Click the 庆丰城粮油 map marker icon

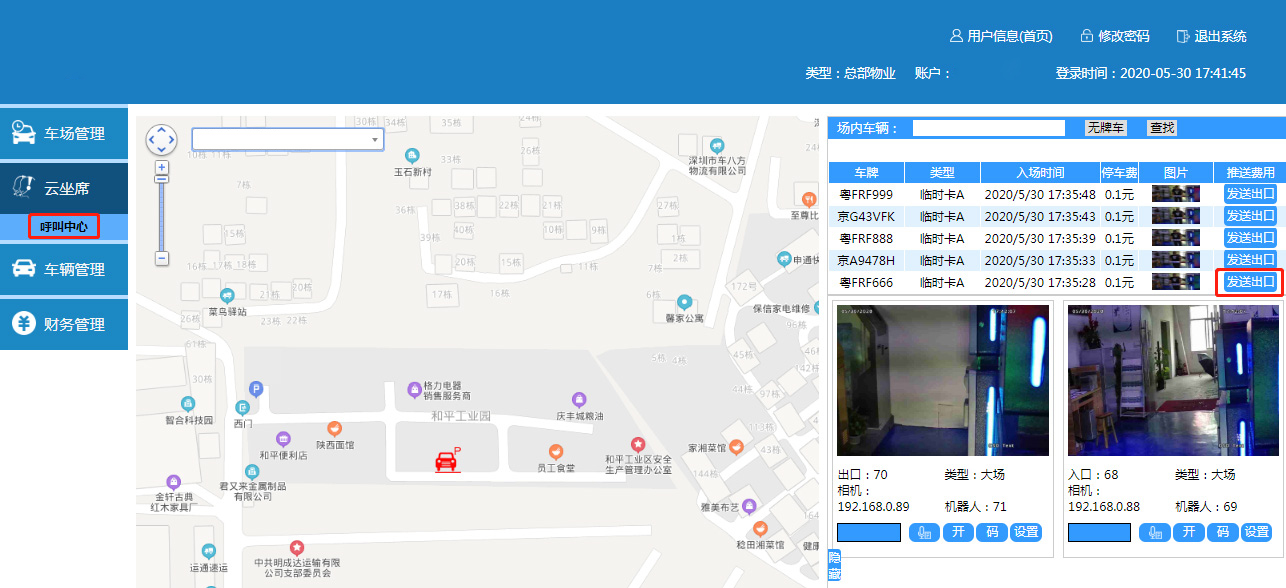(578, 400)
